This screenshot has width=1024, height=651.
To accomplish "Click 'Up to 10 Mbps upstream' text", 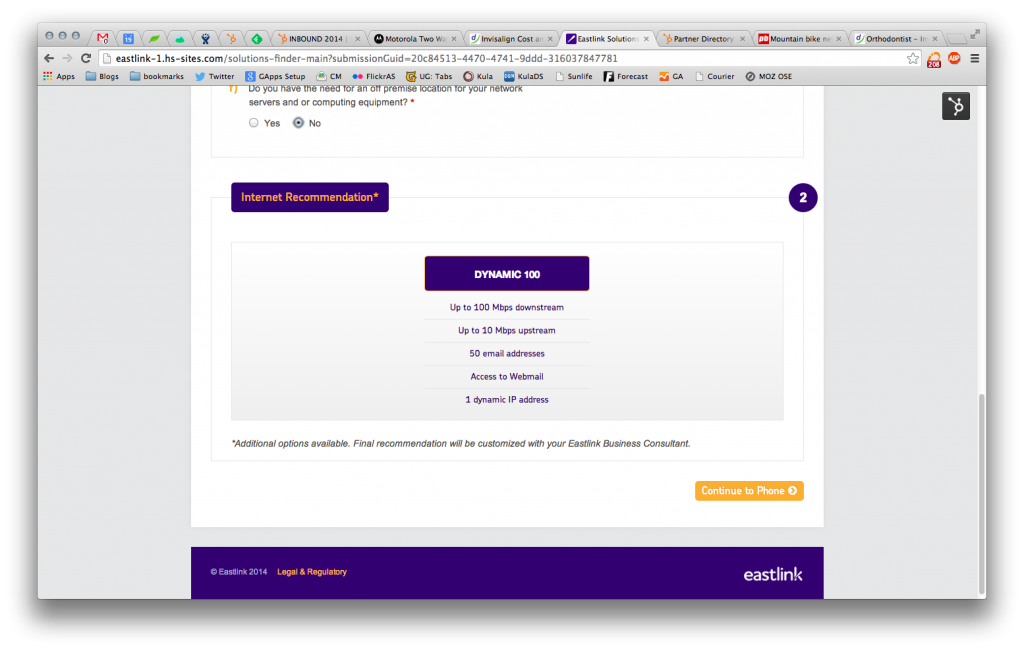I will 507,330.
